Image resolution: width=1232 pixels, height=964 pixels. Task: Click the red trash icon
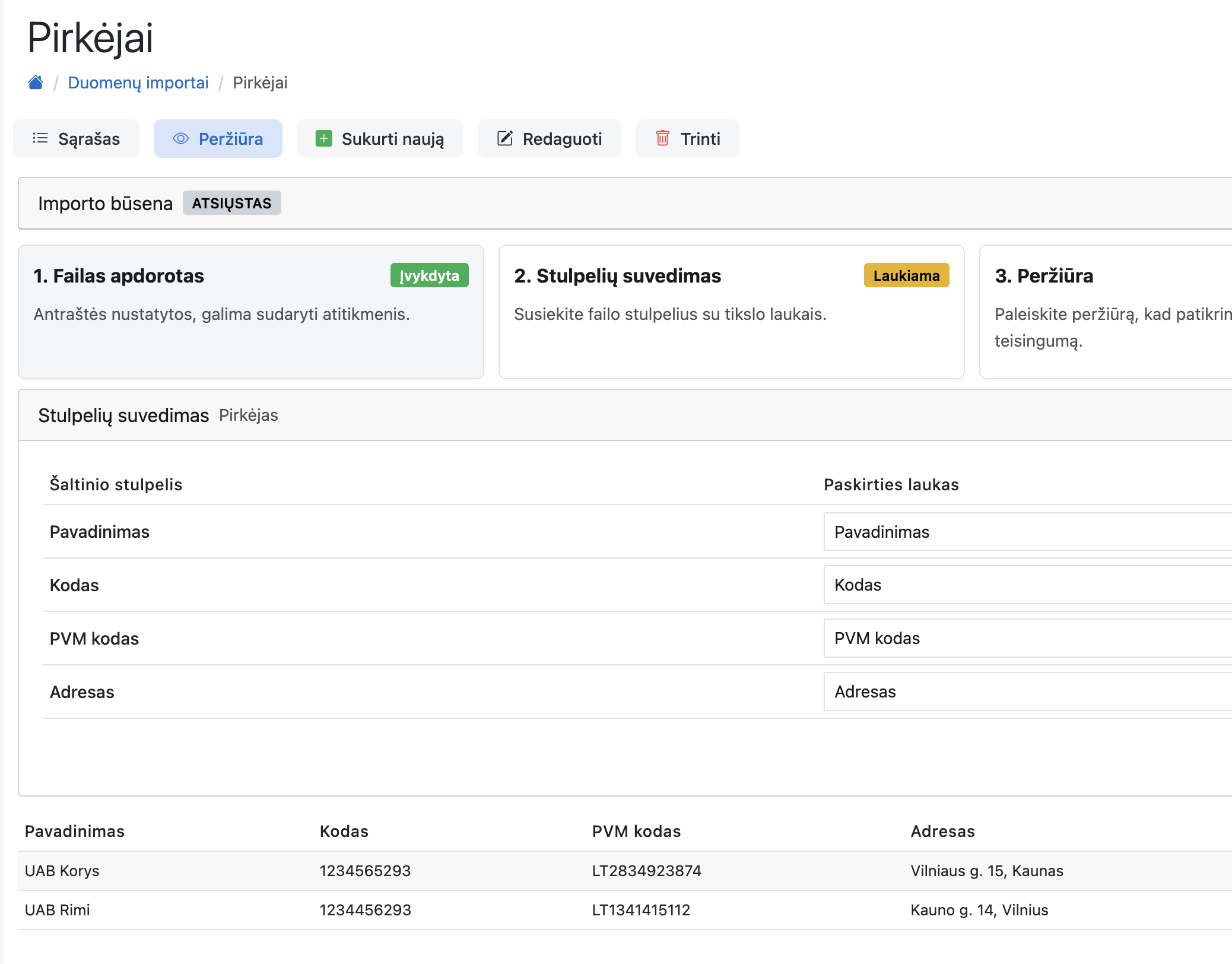662,138
